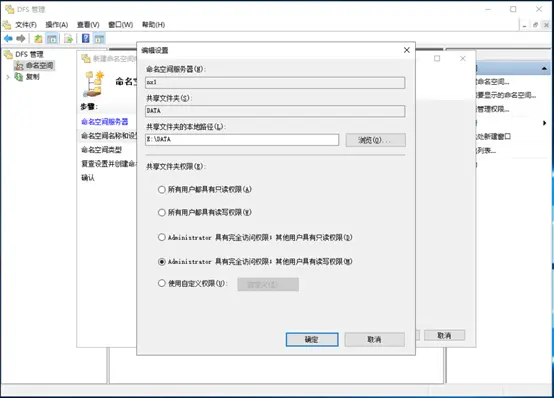This screenshot has height=398, width=554.
Task: Click 取消 in the 编辑设置 dialog
Action: [375, 340]
